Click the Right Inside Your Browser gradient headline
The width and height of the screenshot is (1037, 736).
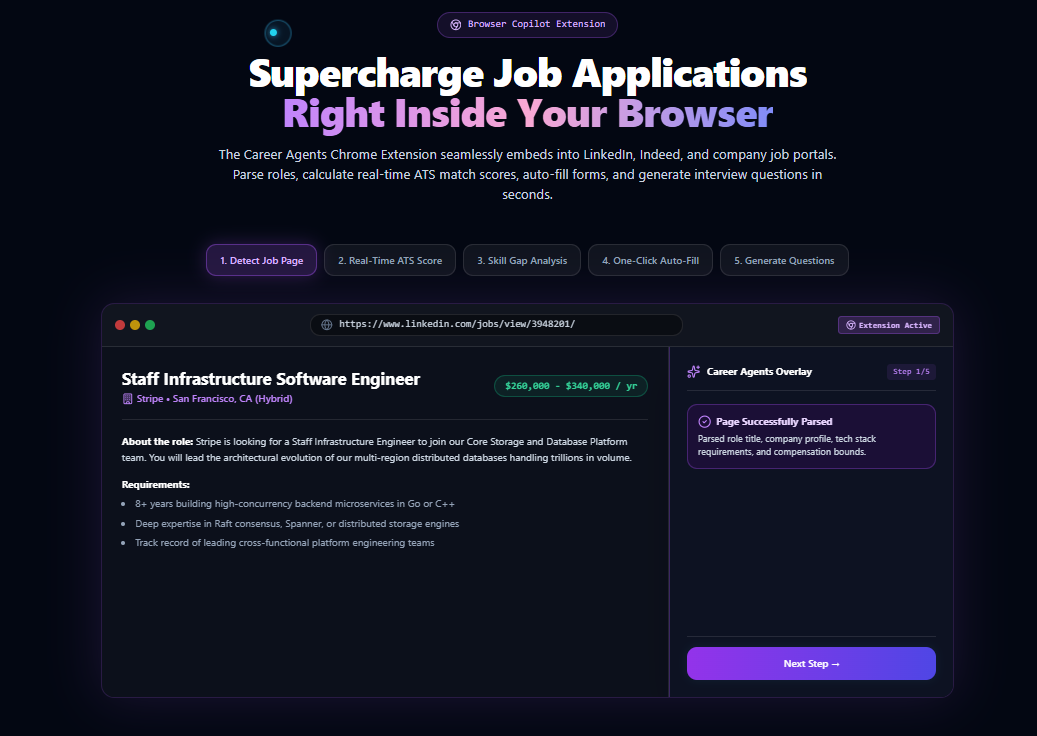[x=528, y=114]
